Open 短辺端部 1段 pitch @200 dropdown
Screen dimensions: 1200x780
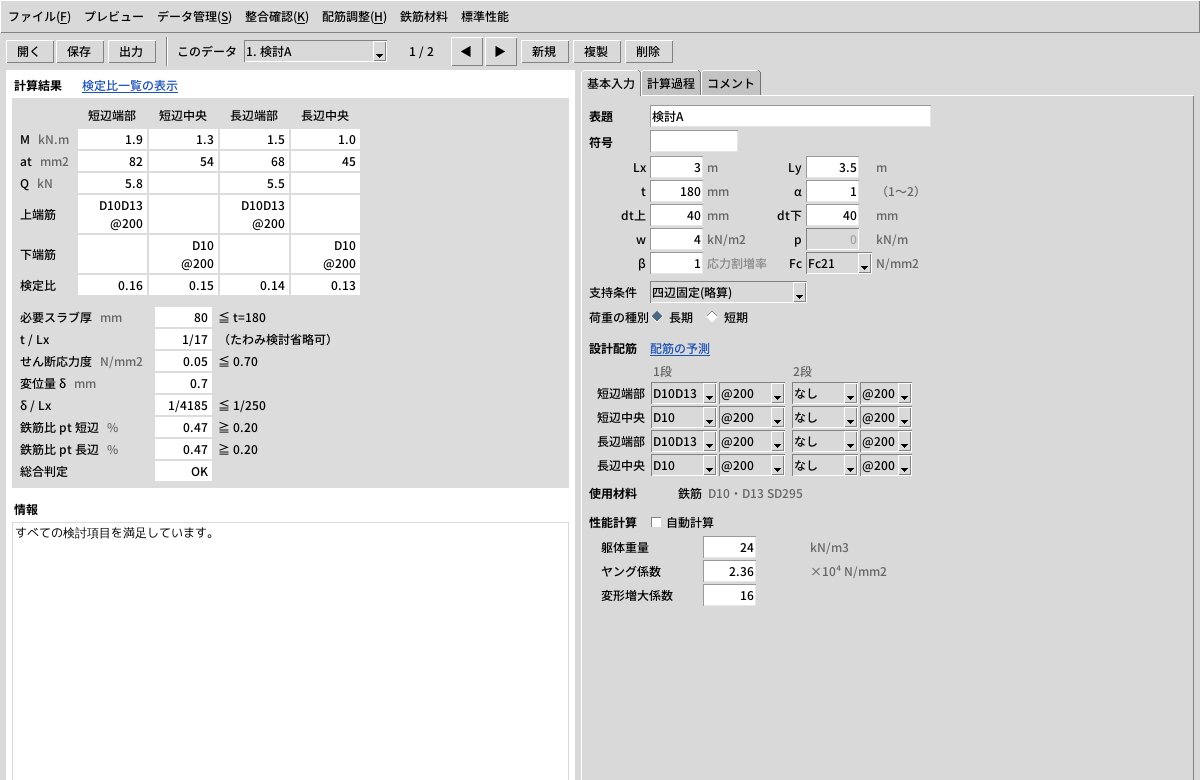pos(751,394)
